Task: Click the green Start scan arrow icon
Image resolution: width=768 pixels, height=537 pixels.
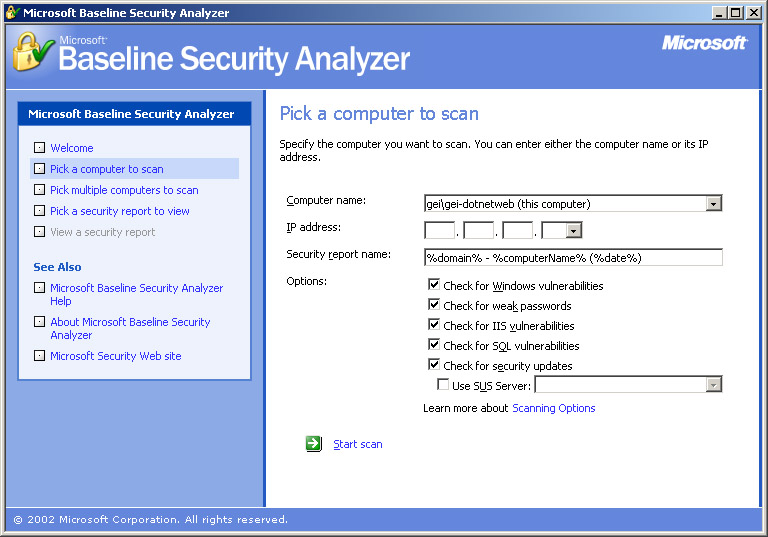Action: click(x=314, y=444)
